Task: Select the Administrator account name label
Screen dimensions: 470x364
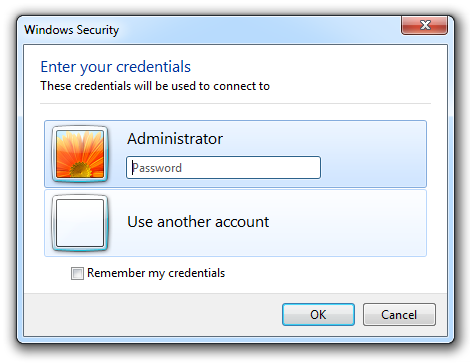Action: click(x=175, y=139)
